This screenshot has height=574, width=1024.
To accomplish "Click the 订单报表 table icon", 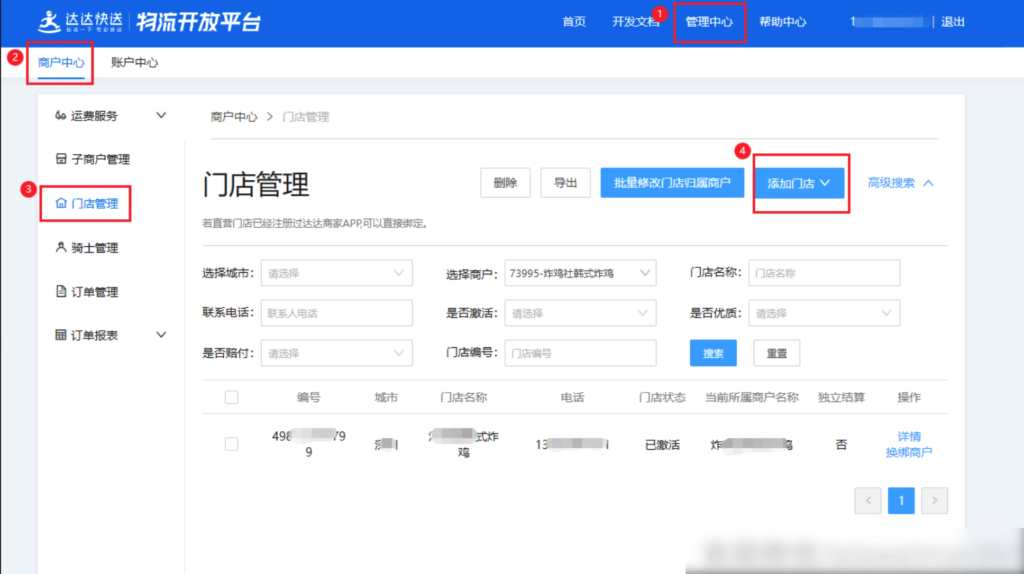I will tap(61, 335).
